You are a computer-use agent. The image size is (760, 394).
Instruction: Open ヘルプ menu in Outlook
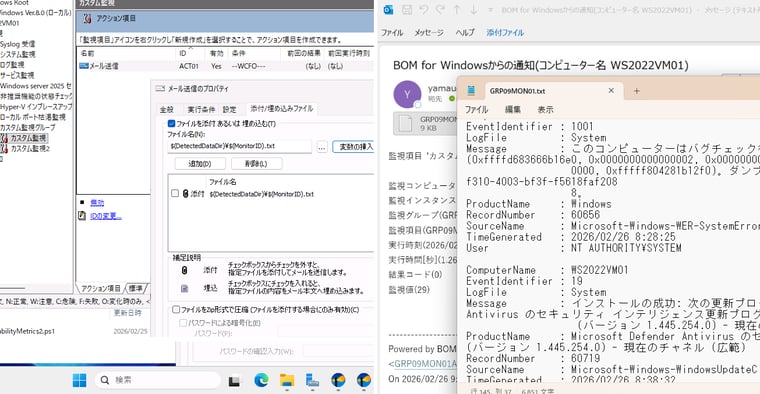[465, 32]
